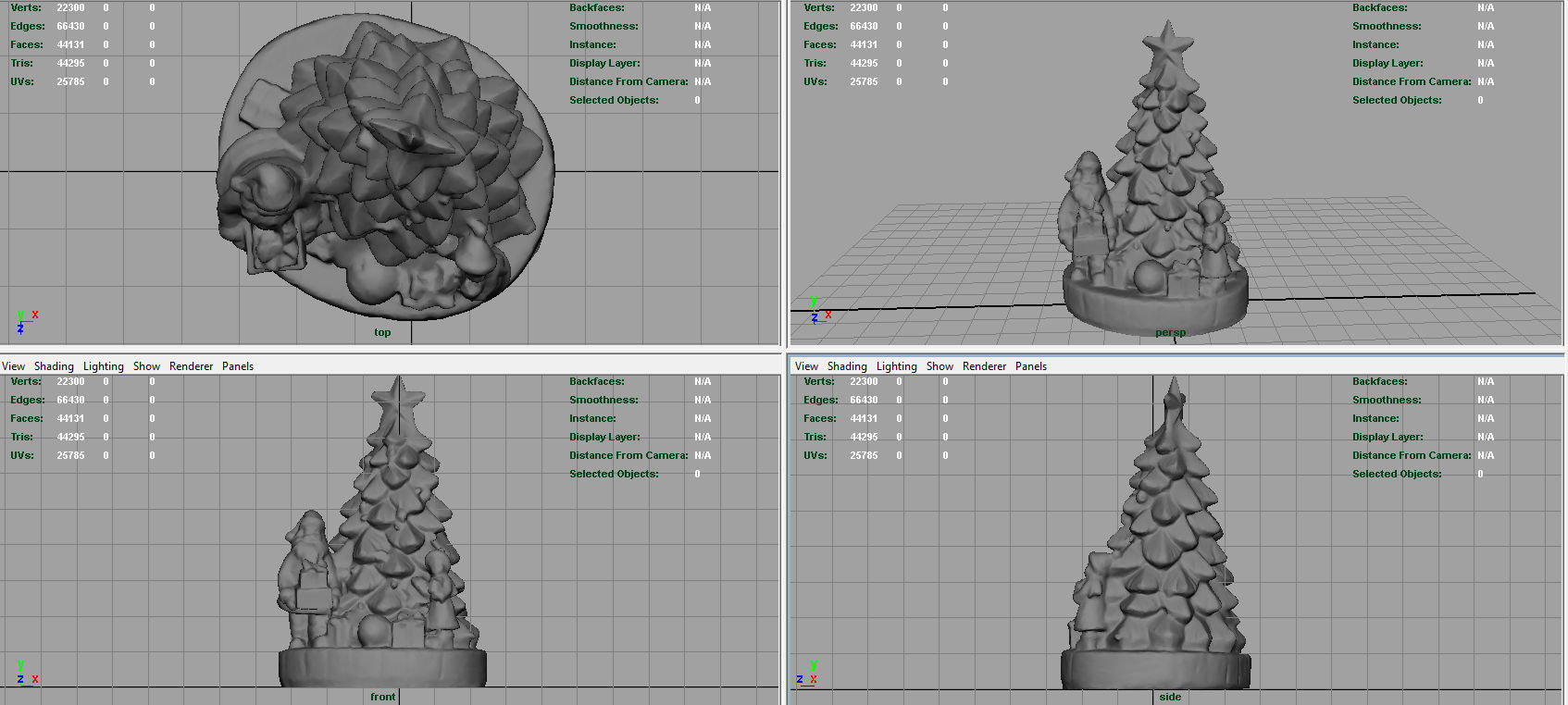
Task: Click Tris value 44295 in persp viewport
Action: coord(864,63)
